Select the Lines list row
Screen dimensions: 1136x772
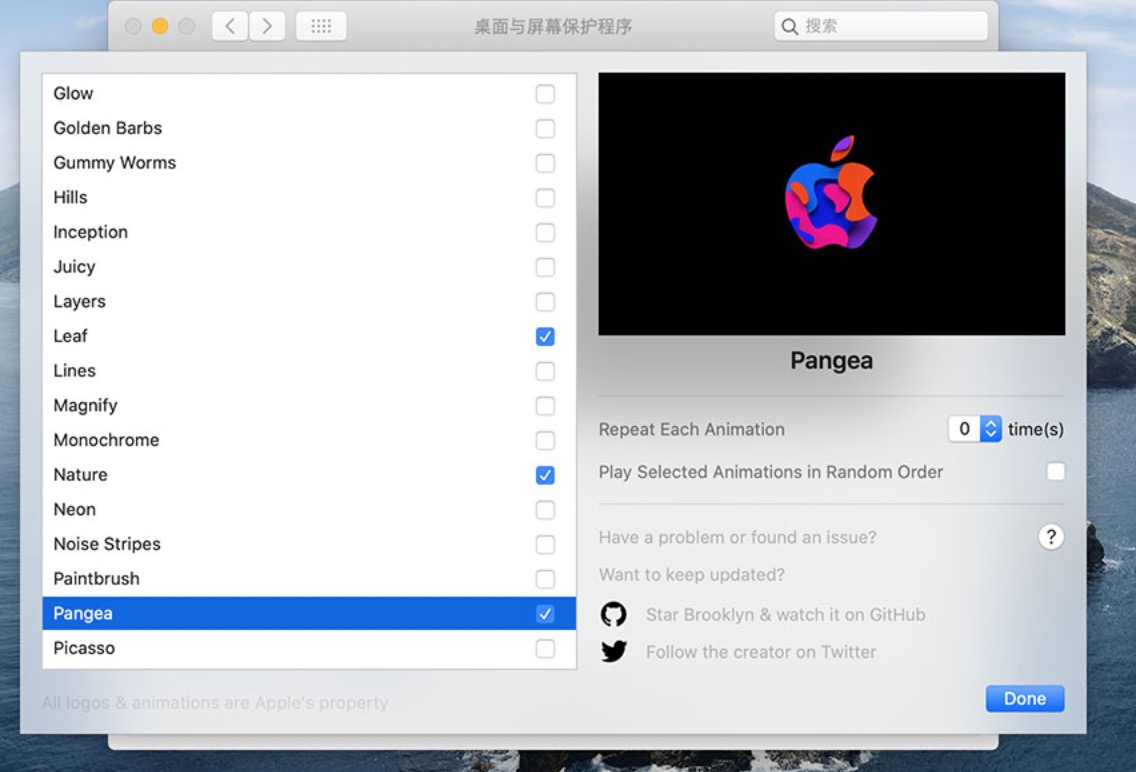pos(309,372)
